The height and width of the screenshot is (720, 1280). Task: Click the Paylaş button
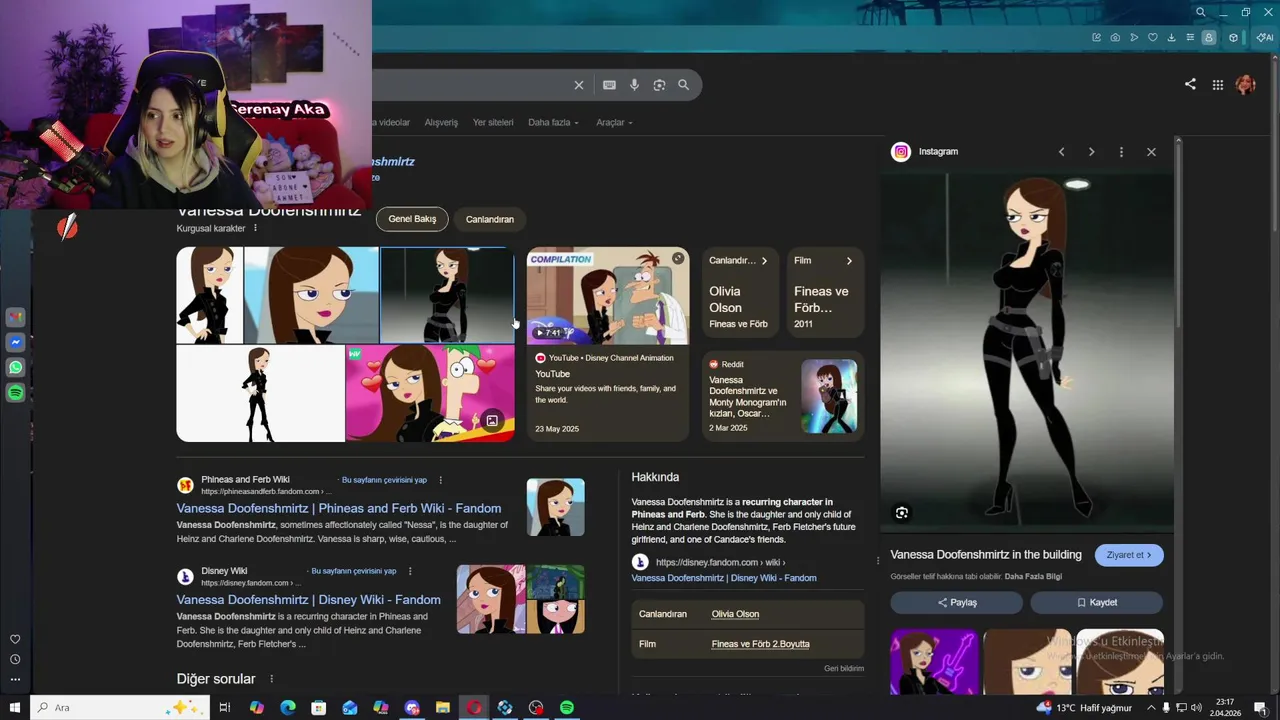pos(957,602)
